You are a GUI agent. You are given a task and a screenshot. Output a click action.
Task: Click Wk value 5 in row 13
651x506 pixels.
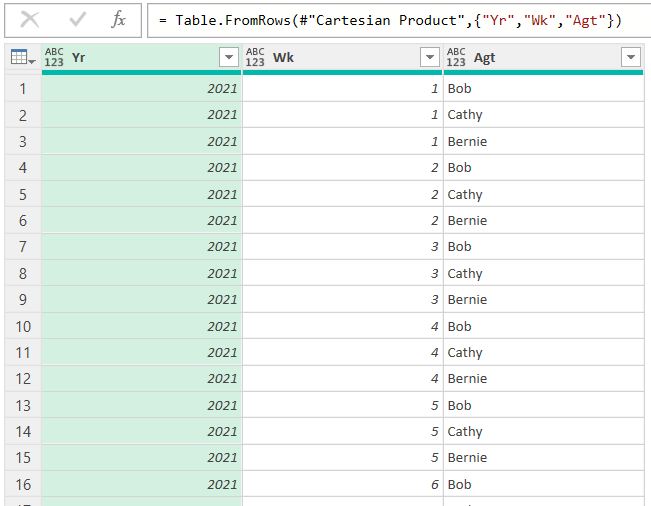coord(343,405)
